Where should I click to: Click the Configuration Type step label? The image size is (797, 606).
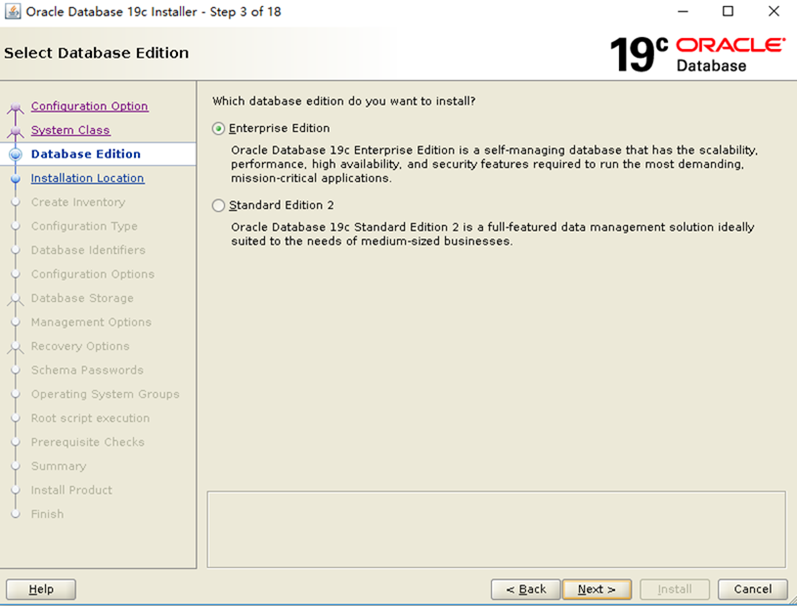click(x=84, y=226)
